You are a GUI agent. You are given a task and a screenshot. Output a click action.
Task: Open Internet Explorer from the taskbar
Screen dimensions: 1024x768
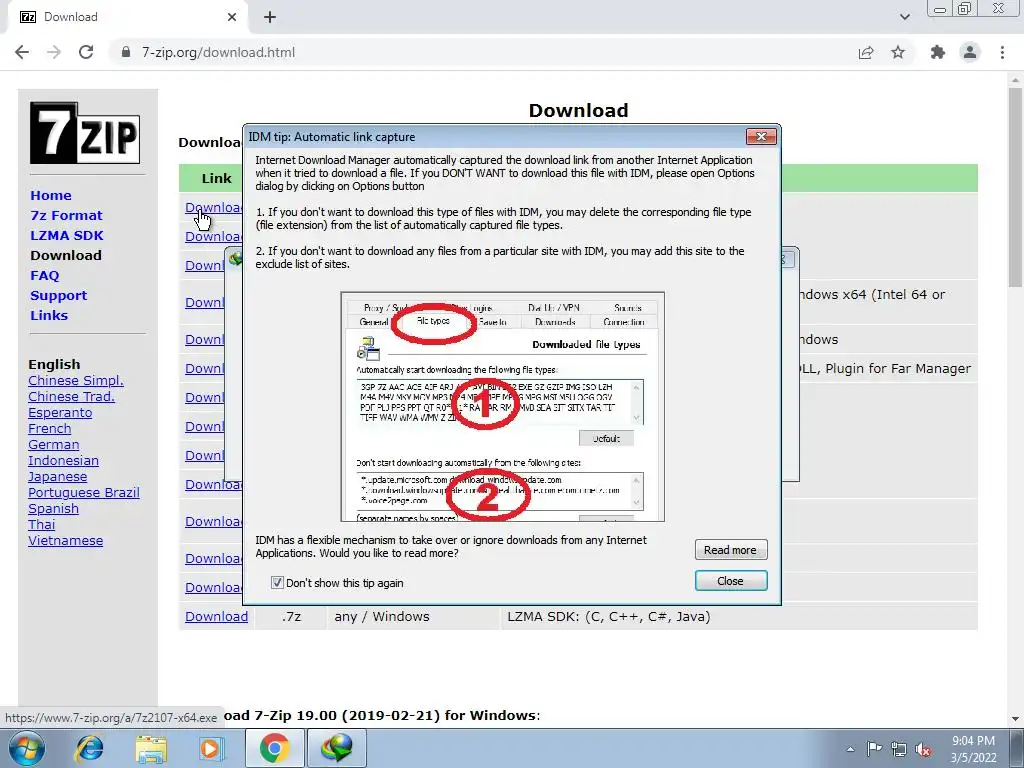coord(89,748)
